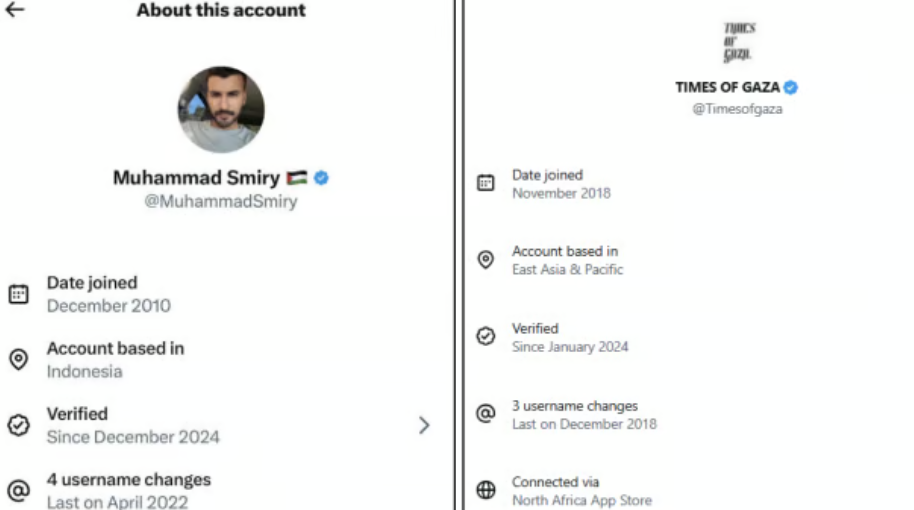Image resolution: width=914 pixels, height=510 pixels.
Task: Click the back arrow icon
Action: (x=15, y=10)
